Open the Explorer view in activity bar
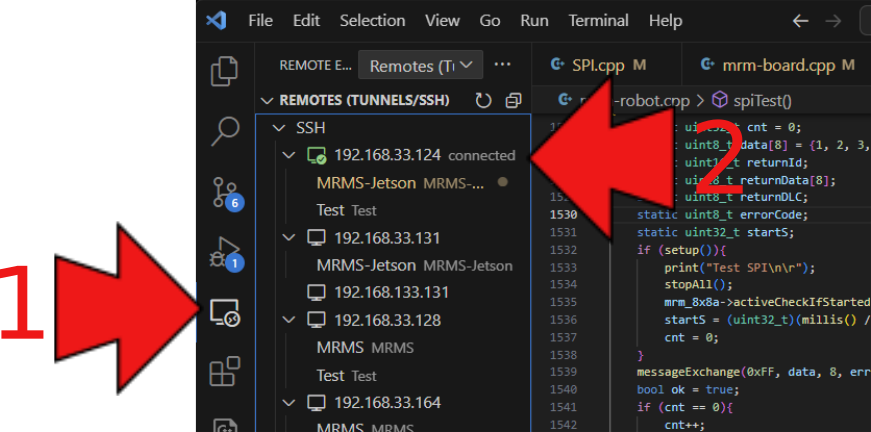871x432 pixels. [225, 72]
